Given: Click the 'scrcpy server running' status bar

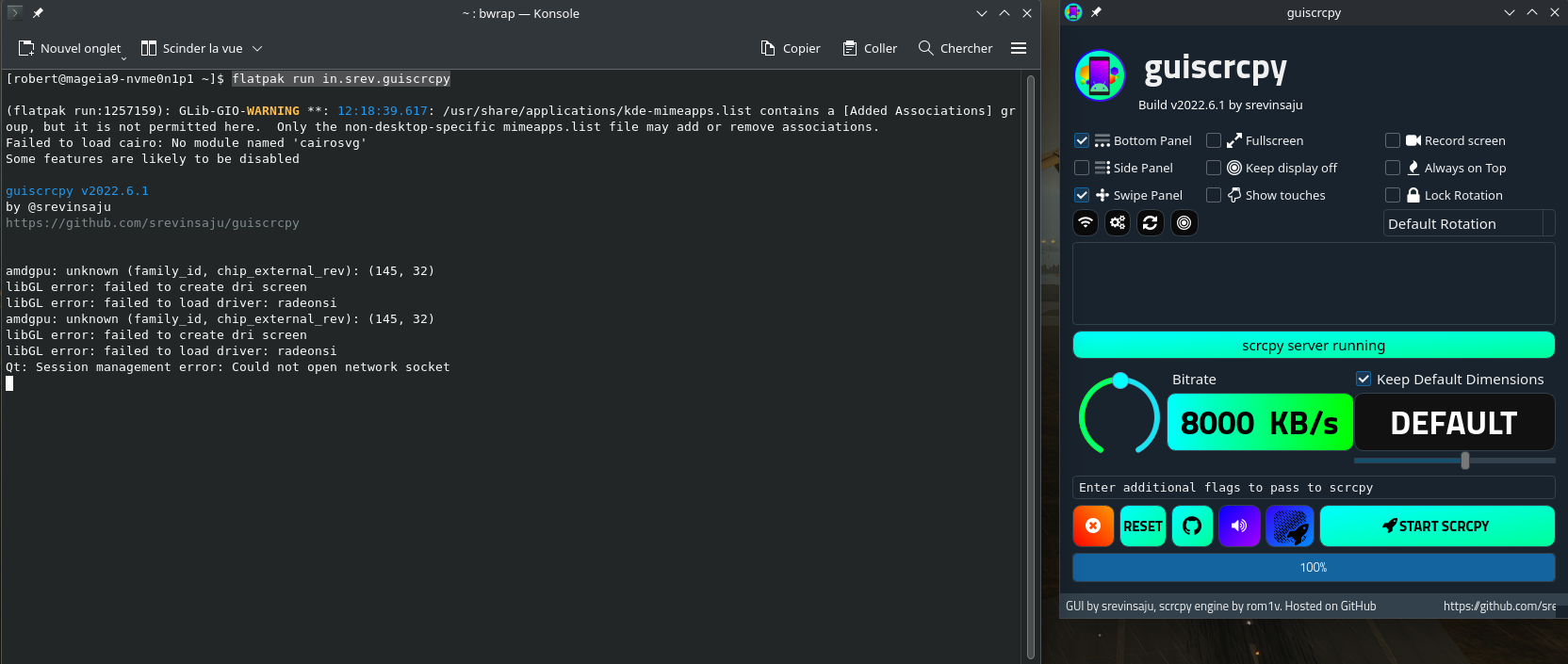Looking at the screenshot, I should (1314, 345).
